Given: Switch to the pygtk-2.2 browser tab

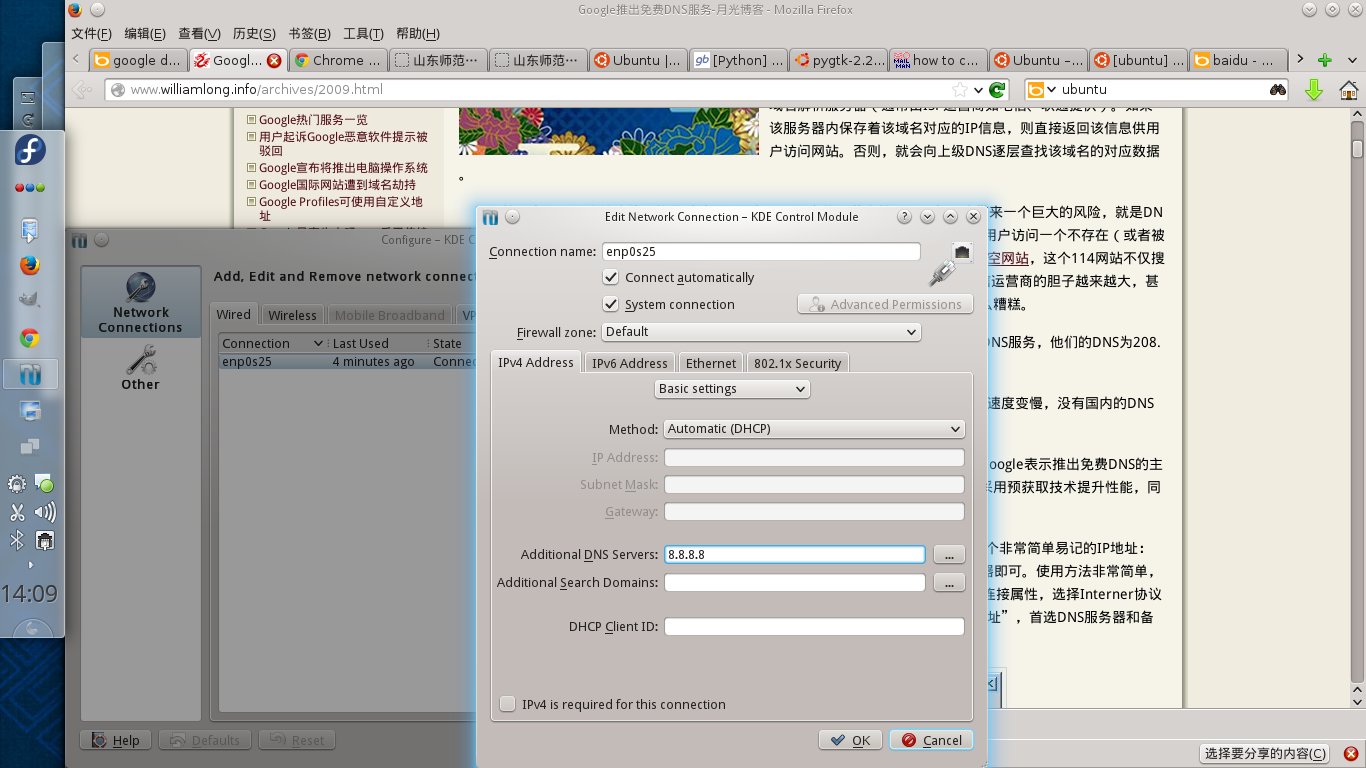Looking at the screenshot, I should 838,60.
